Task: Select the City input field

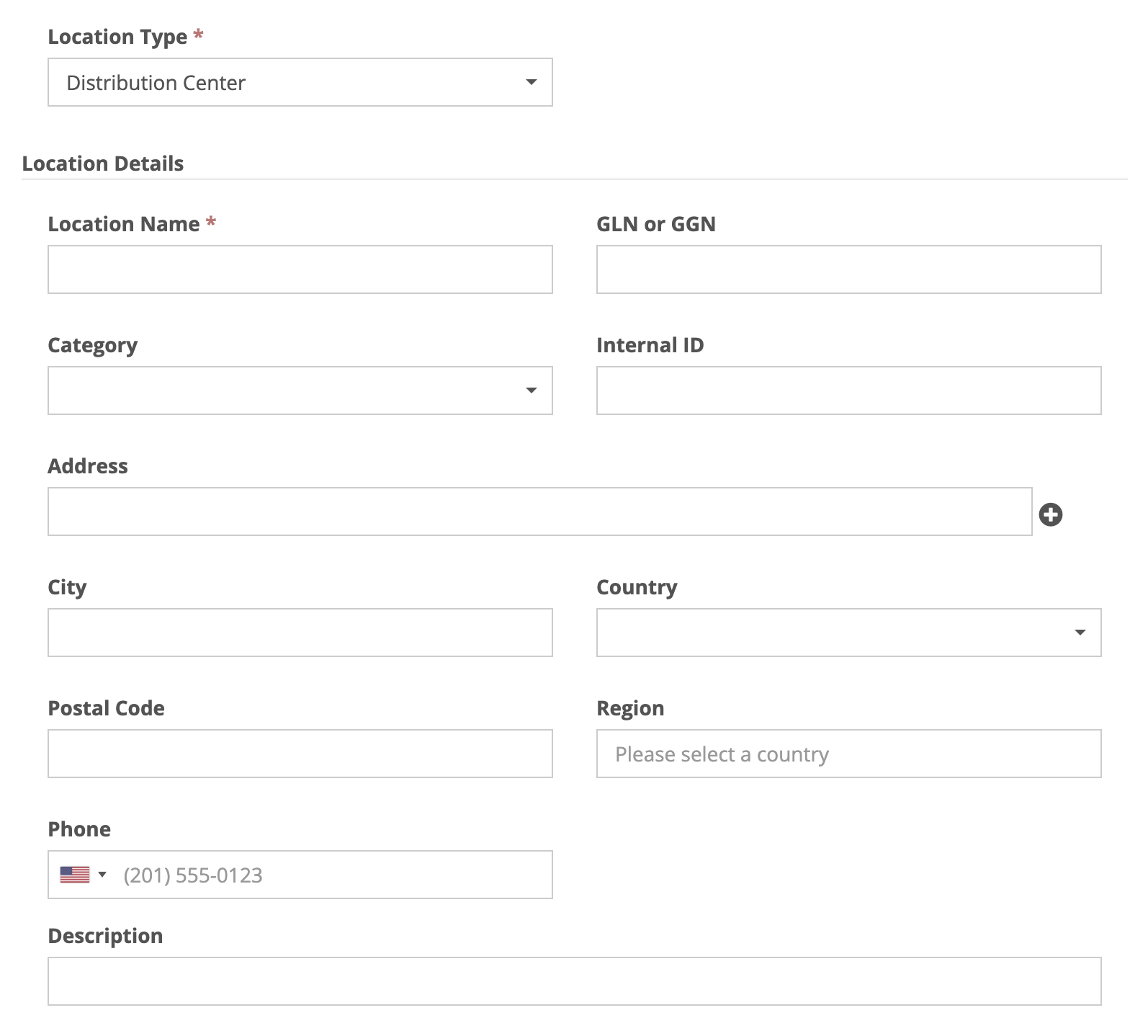Action: (300, 633)
